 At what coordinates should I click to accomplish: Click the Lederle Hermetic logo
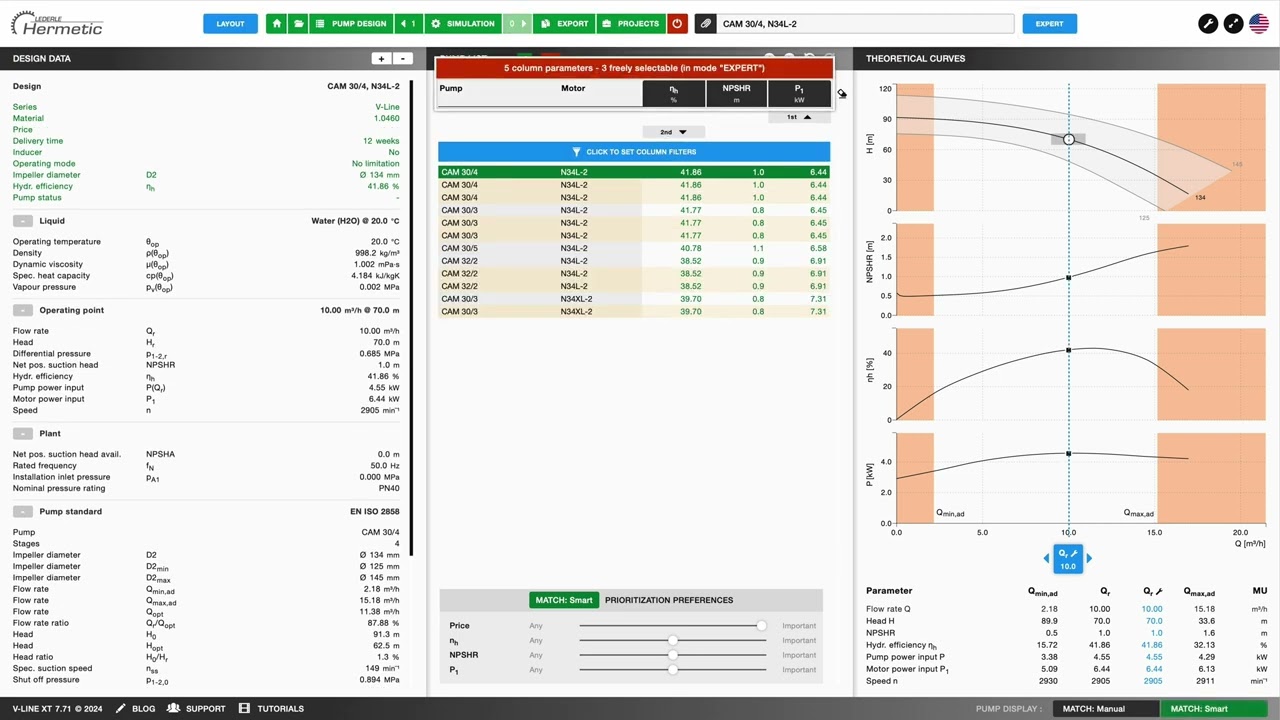[56, 24]
